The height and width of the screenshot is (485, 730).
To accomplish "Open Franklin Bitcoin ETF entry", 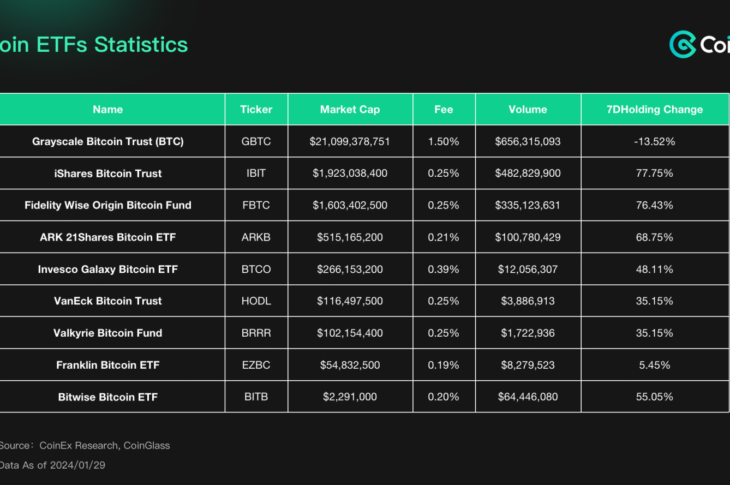I will tap(108, 365).
